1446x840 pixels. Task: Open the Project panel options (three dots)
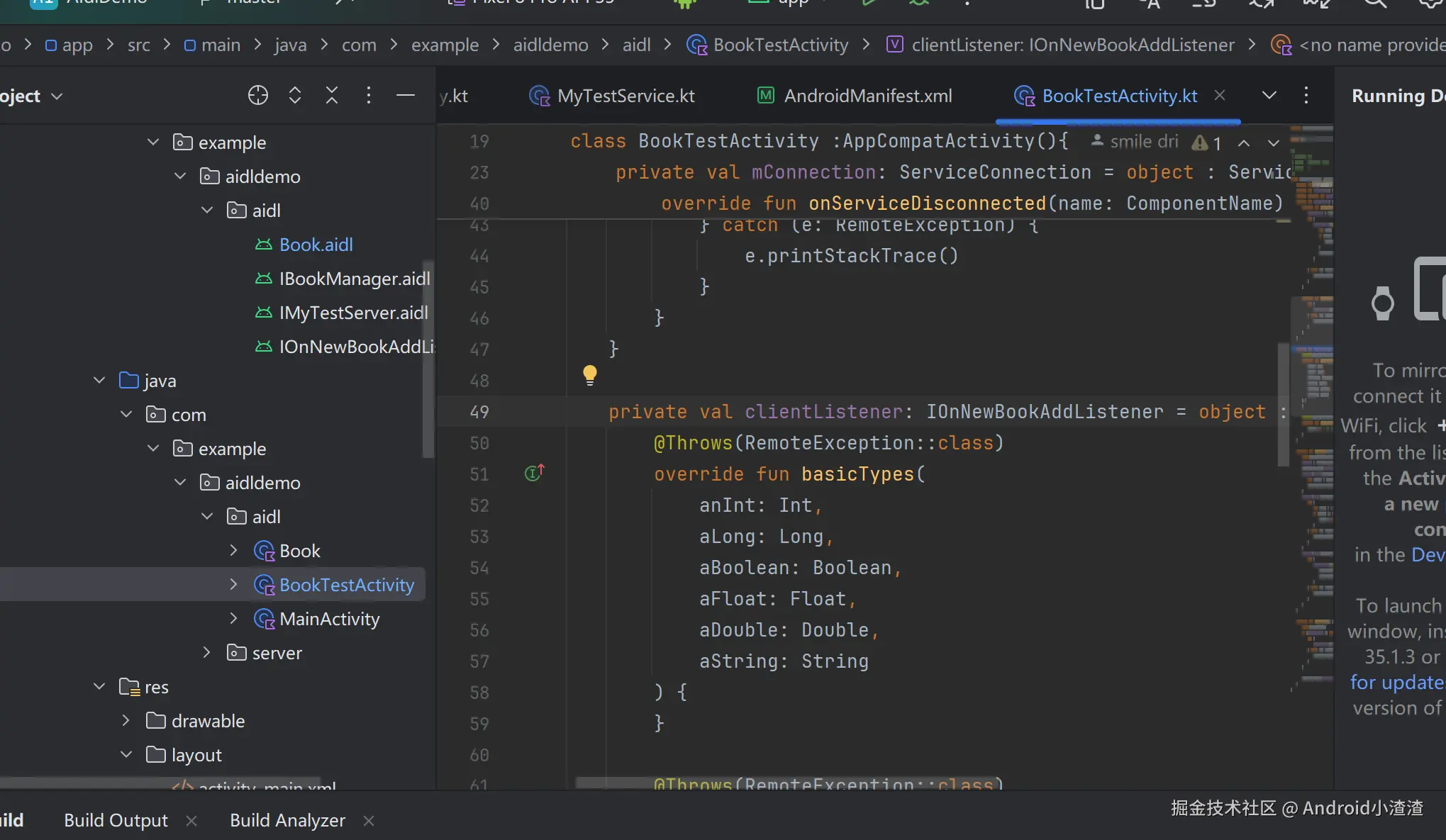point(368,95)
